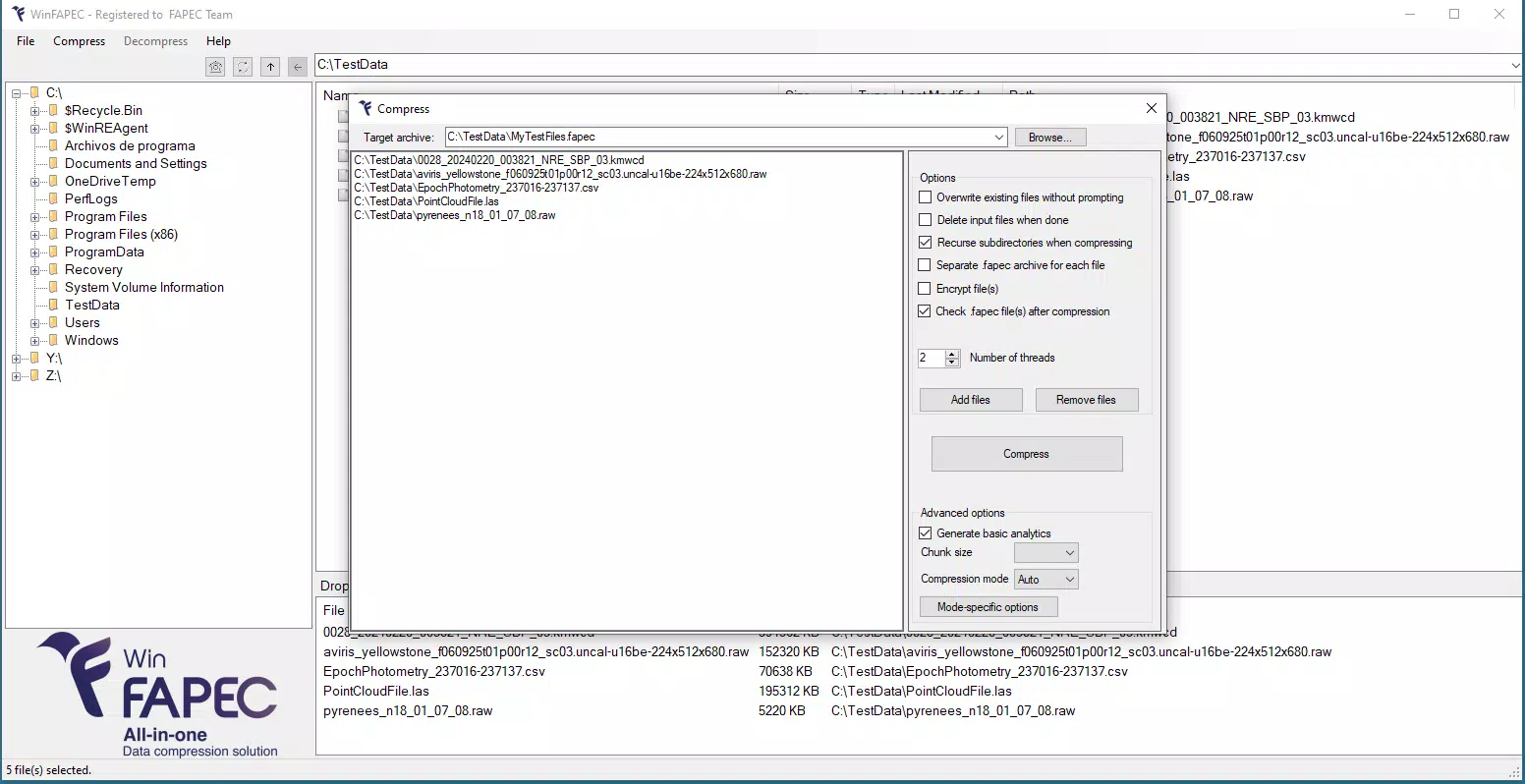Click the 152320 KB size cell
This screenshot has width=1525, height=784.
coord(789,651)
